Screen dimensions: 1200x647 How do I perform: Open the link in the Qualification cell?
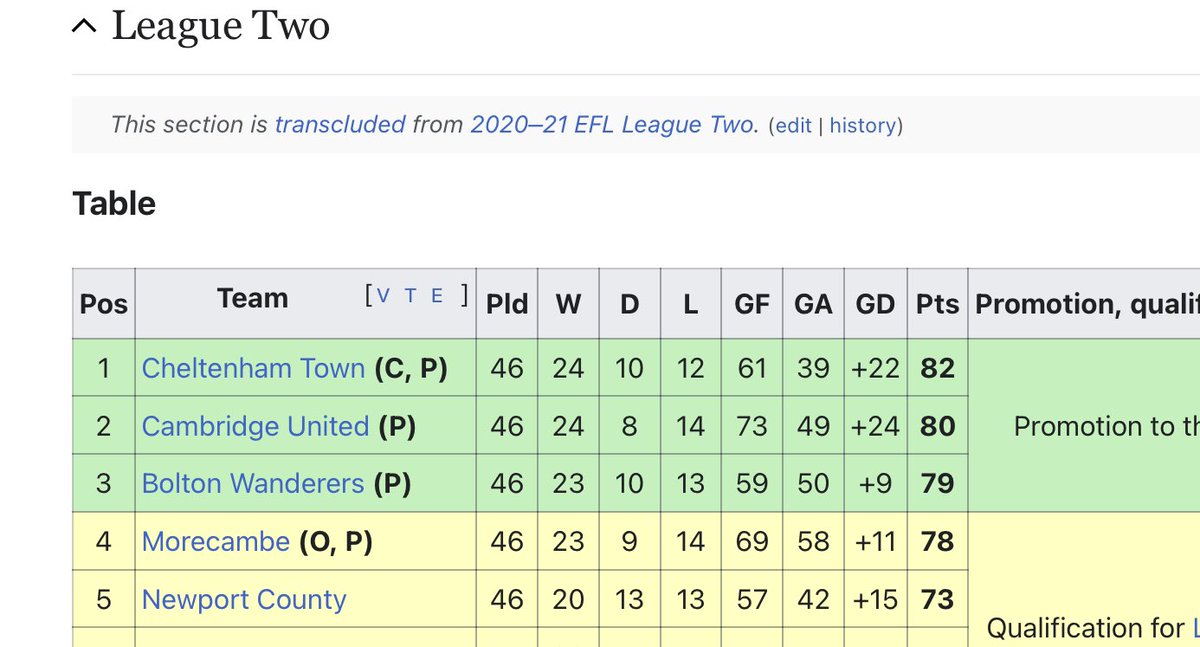pos(1195,628)
